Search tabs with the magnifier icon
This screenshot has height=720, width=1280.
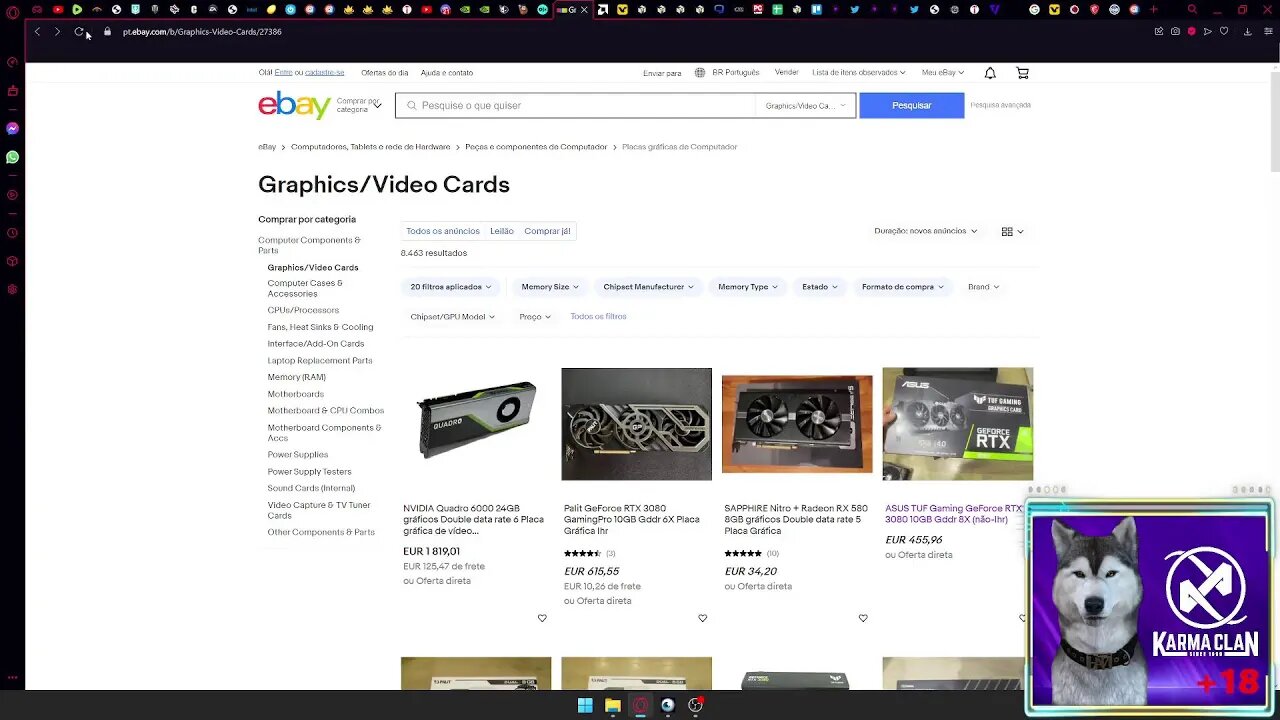[1192, 10]
